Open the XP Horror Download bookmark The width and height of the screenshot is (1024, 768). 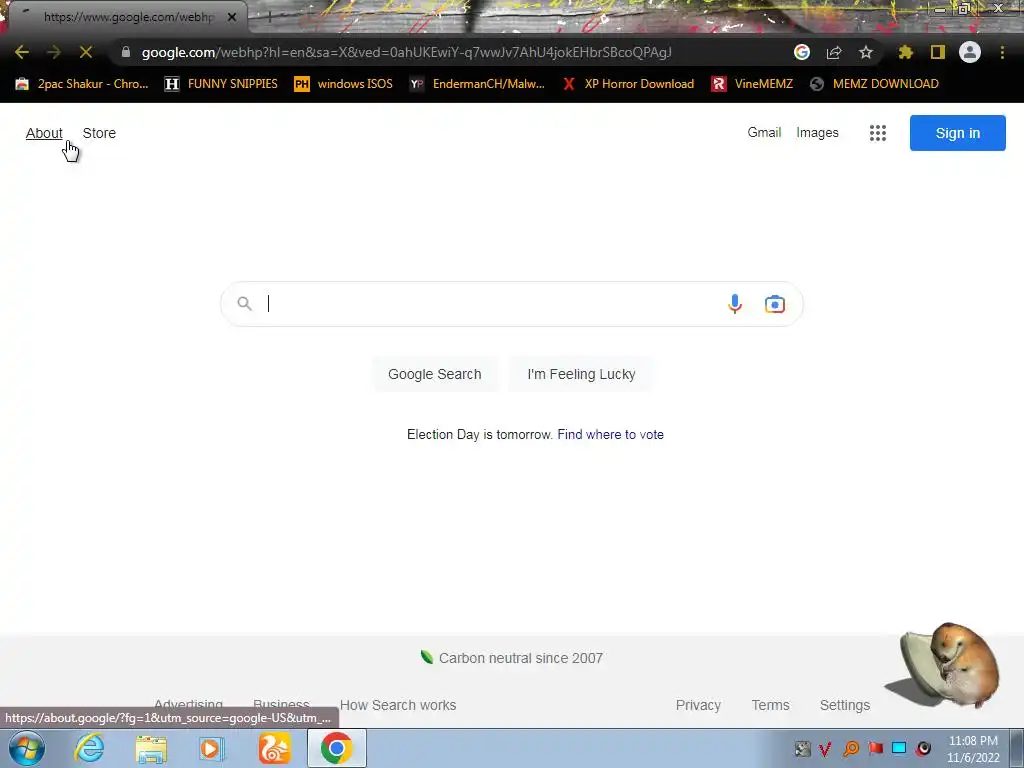(628, 84)
